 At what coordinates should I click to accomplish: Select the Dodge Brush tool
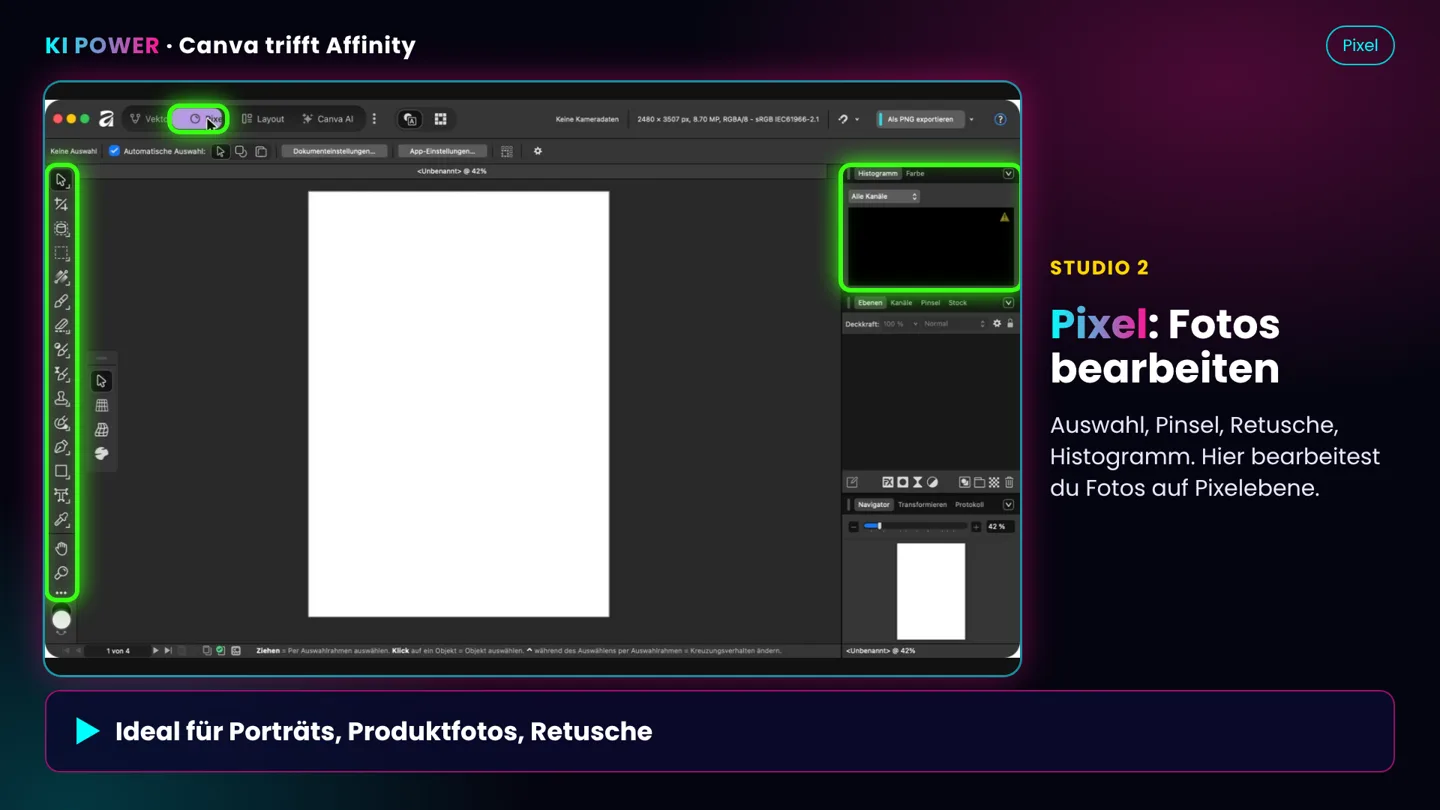61,350
